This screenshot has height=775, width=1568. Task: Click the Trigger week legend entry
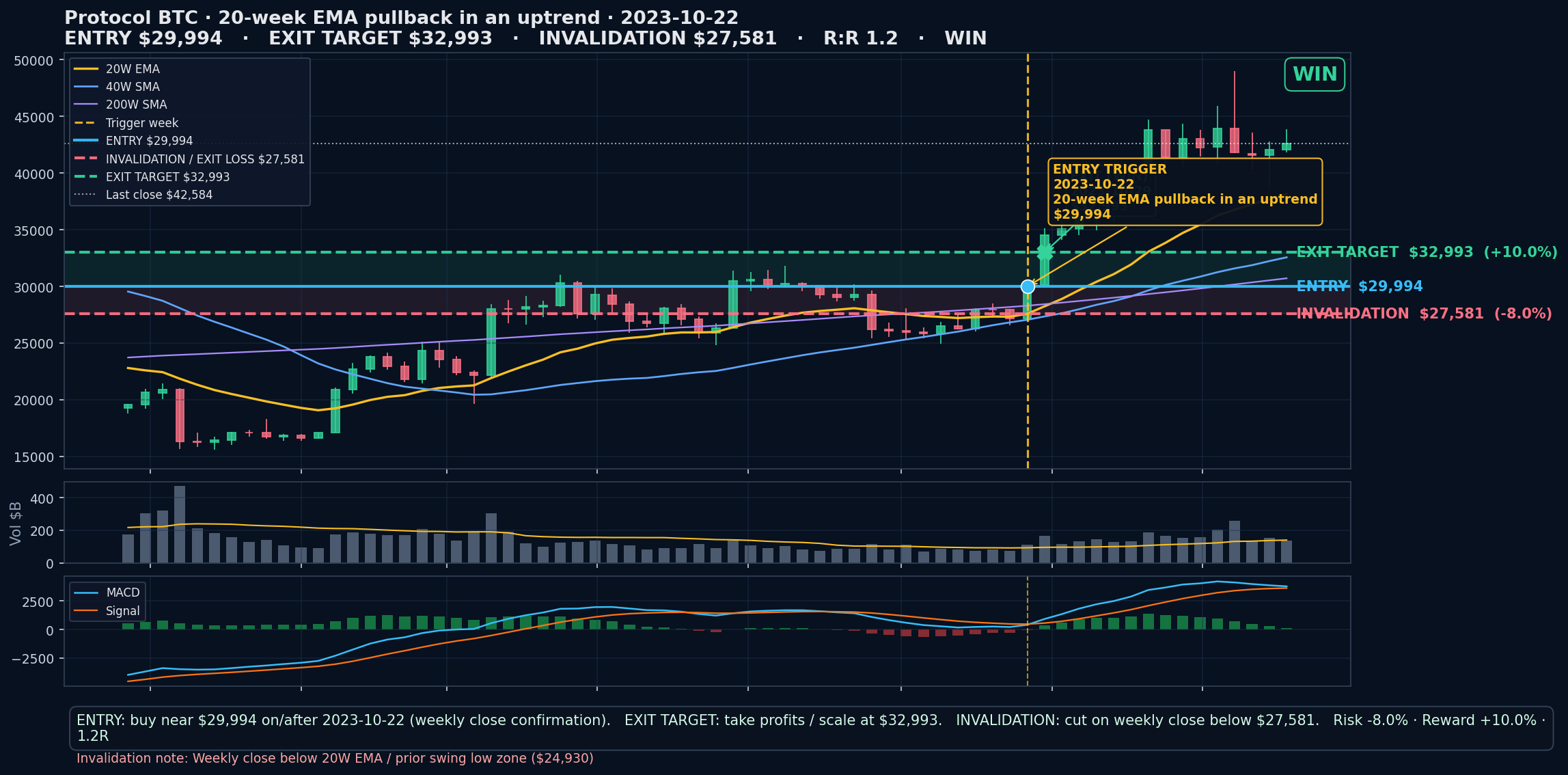click(126, 123)
